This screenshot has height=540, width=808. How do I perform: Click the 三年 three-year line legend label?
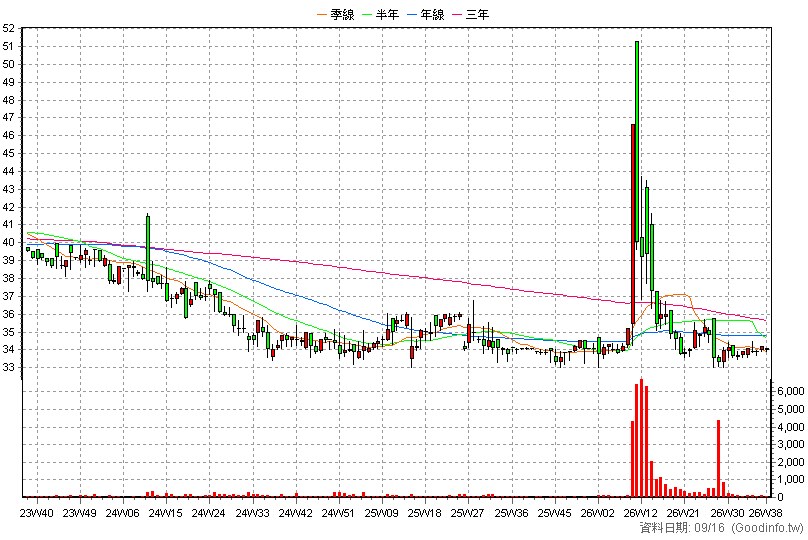[477, 14]
